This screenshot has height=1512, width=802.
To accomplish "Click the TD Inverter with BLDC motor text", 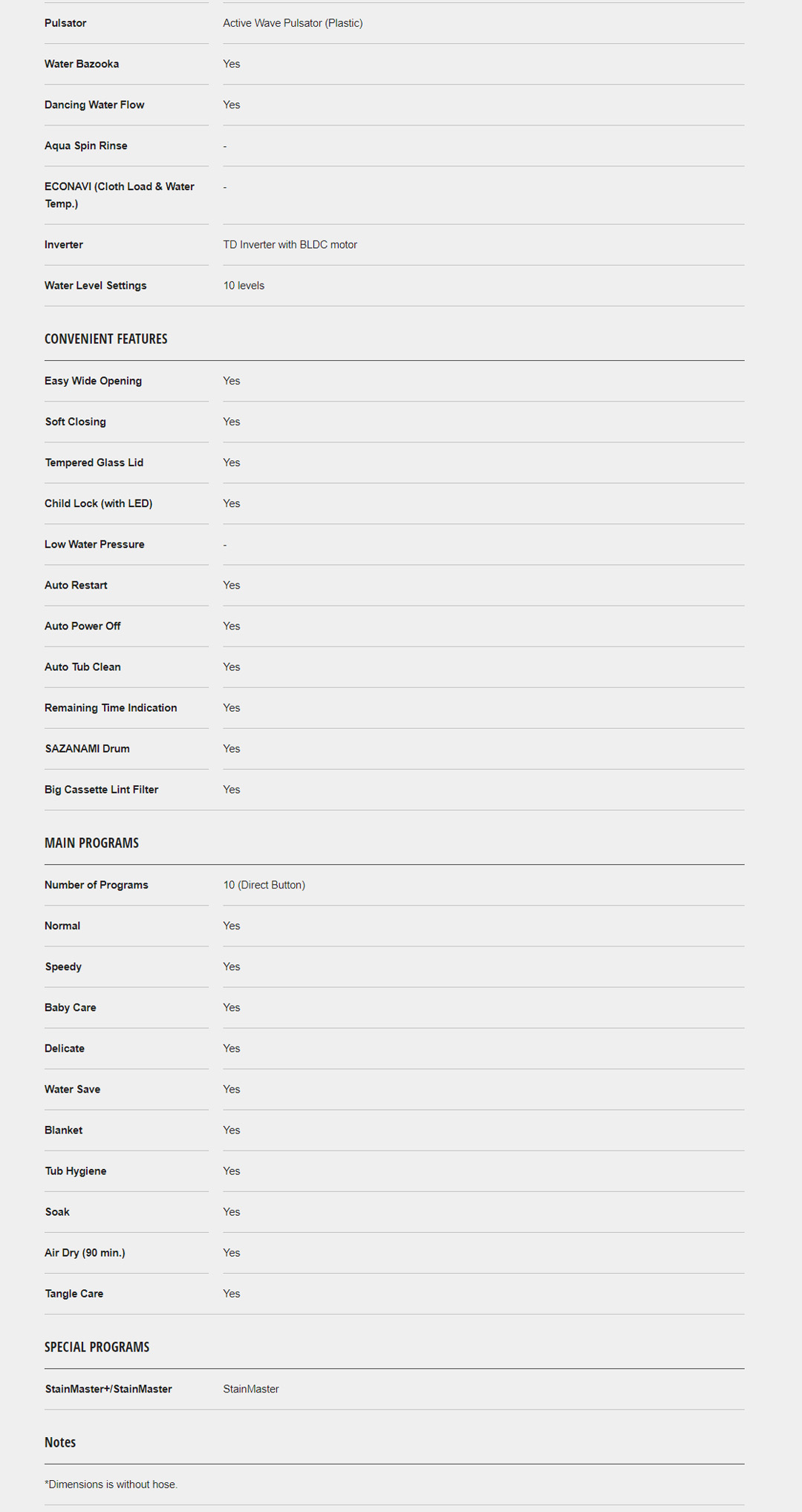I will 290,245.
